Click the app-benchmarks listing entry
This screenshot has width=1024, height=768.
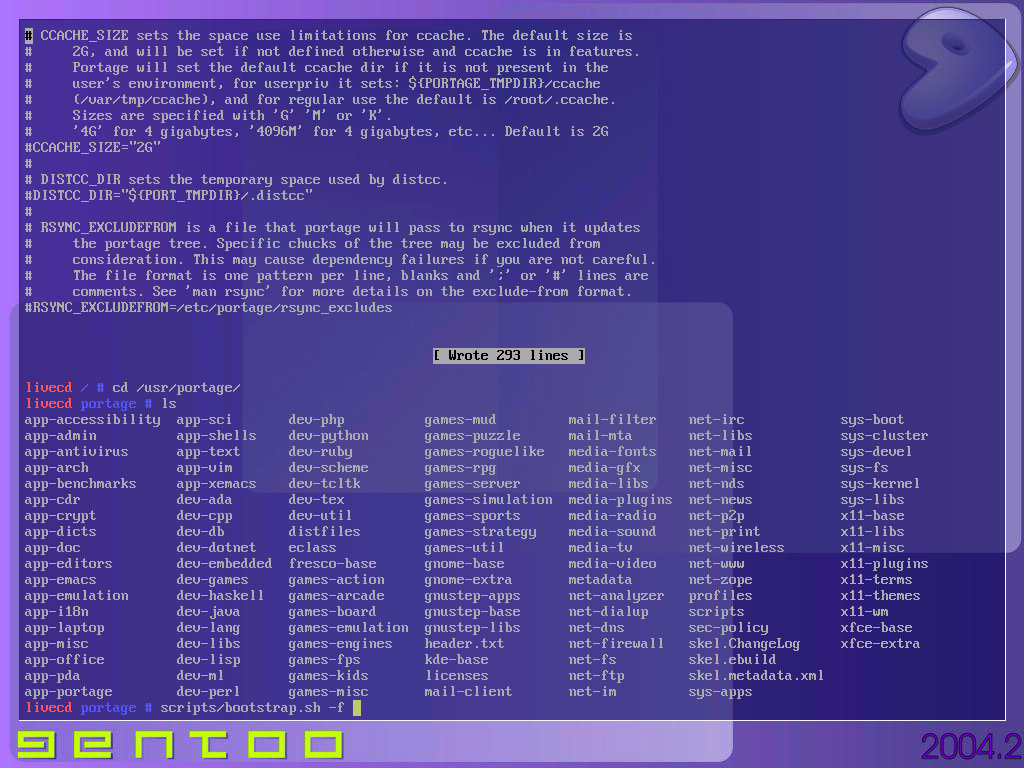pos(80,484)
